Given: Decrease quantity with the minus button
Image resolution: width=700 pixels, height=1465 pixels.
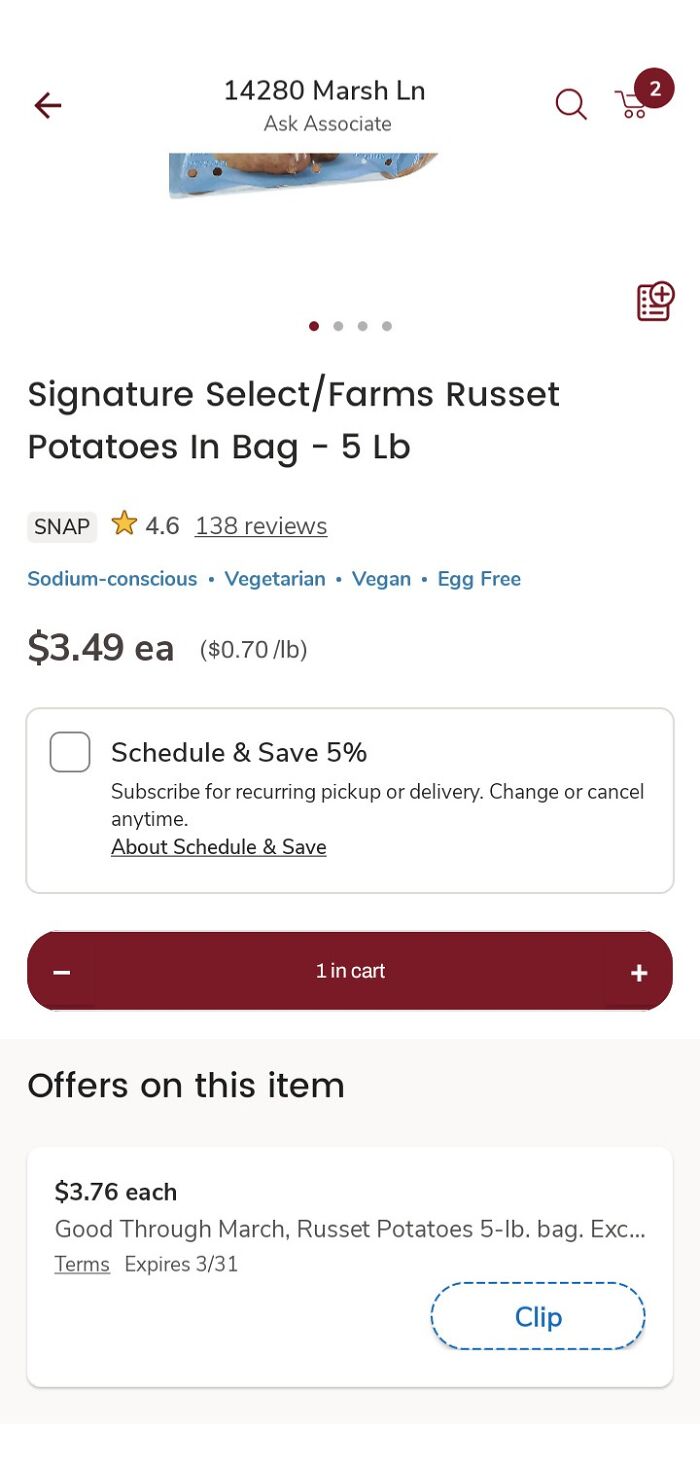Looking at the screenshot, I should click(x=61, y=970).
